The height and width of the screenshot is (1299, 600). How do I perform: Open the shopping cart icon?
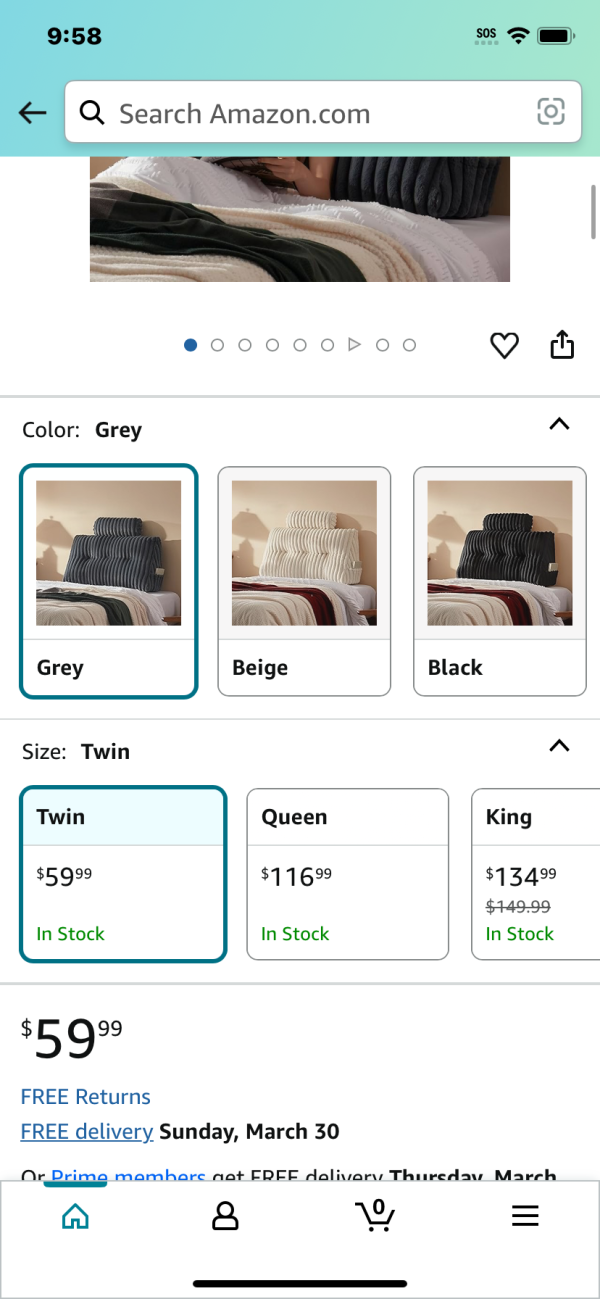tap(375, 1215)
